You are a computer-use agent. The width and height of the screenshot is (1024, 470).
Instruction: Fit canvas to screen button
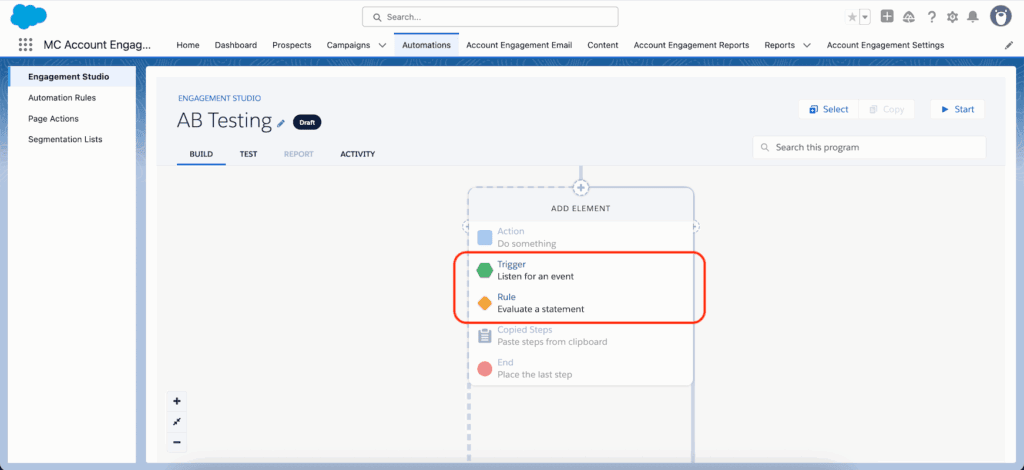point(176,422)
